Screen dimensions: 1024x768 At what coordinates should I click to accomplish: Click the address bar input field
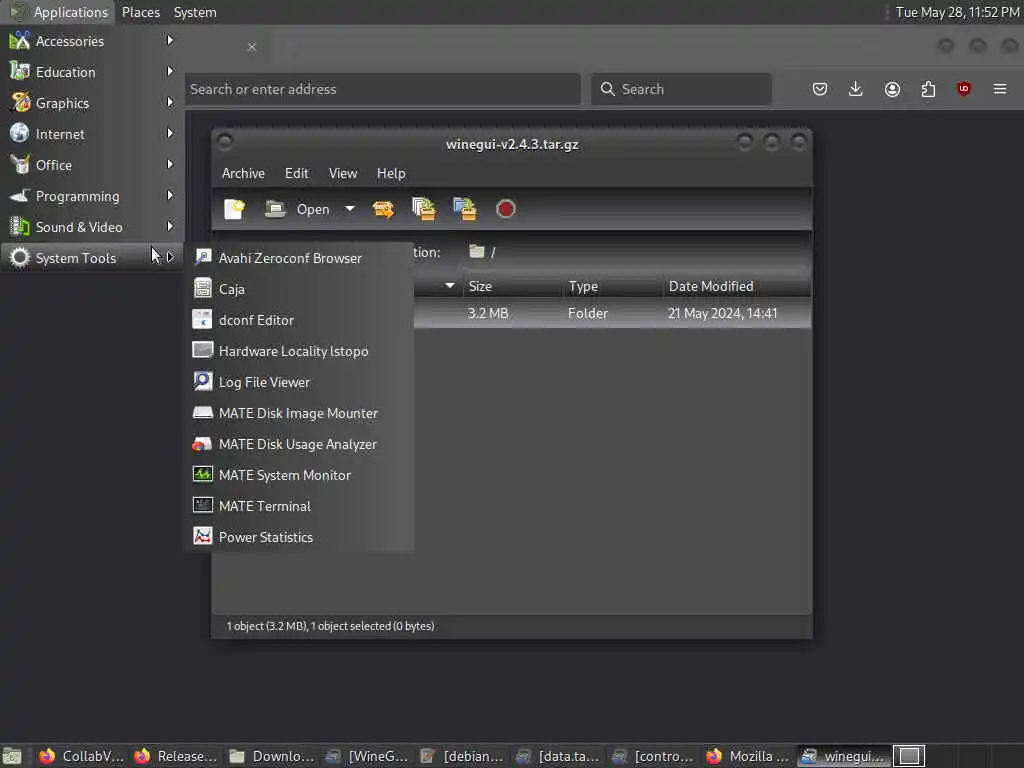coord(383,89)
